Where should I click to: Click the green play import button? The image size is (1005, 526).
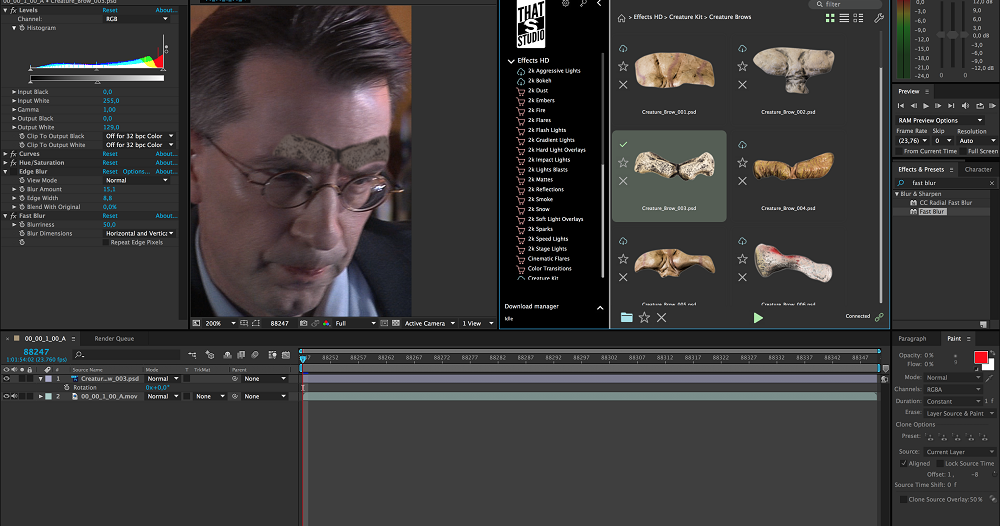tap(758, 318)
